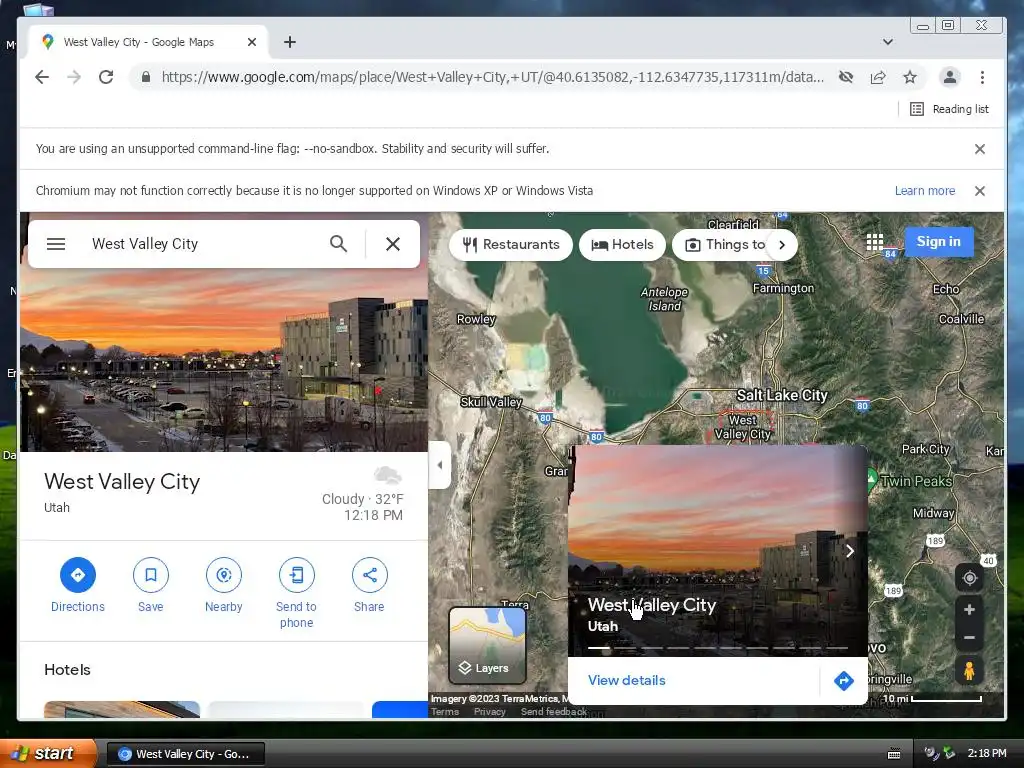Viewport: 1024px width, 768px height.
Task: Open the map Privacy link
Action: [x=490, y=712]
